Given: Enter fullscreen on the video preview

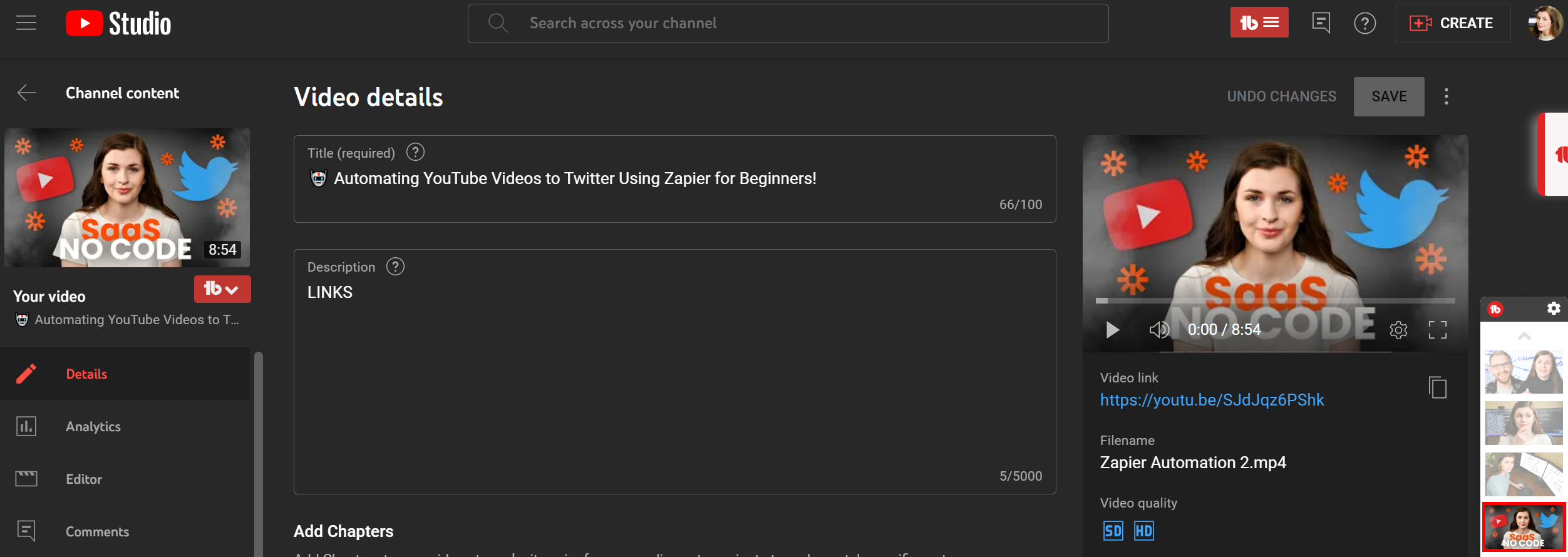Looking at the screenshot, I should pyautogui.click(x=1438, y=330).
